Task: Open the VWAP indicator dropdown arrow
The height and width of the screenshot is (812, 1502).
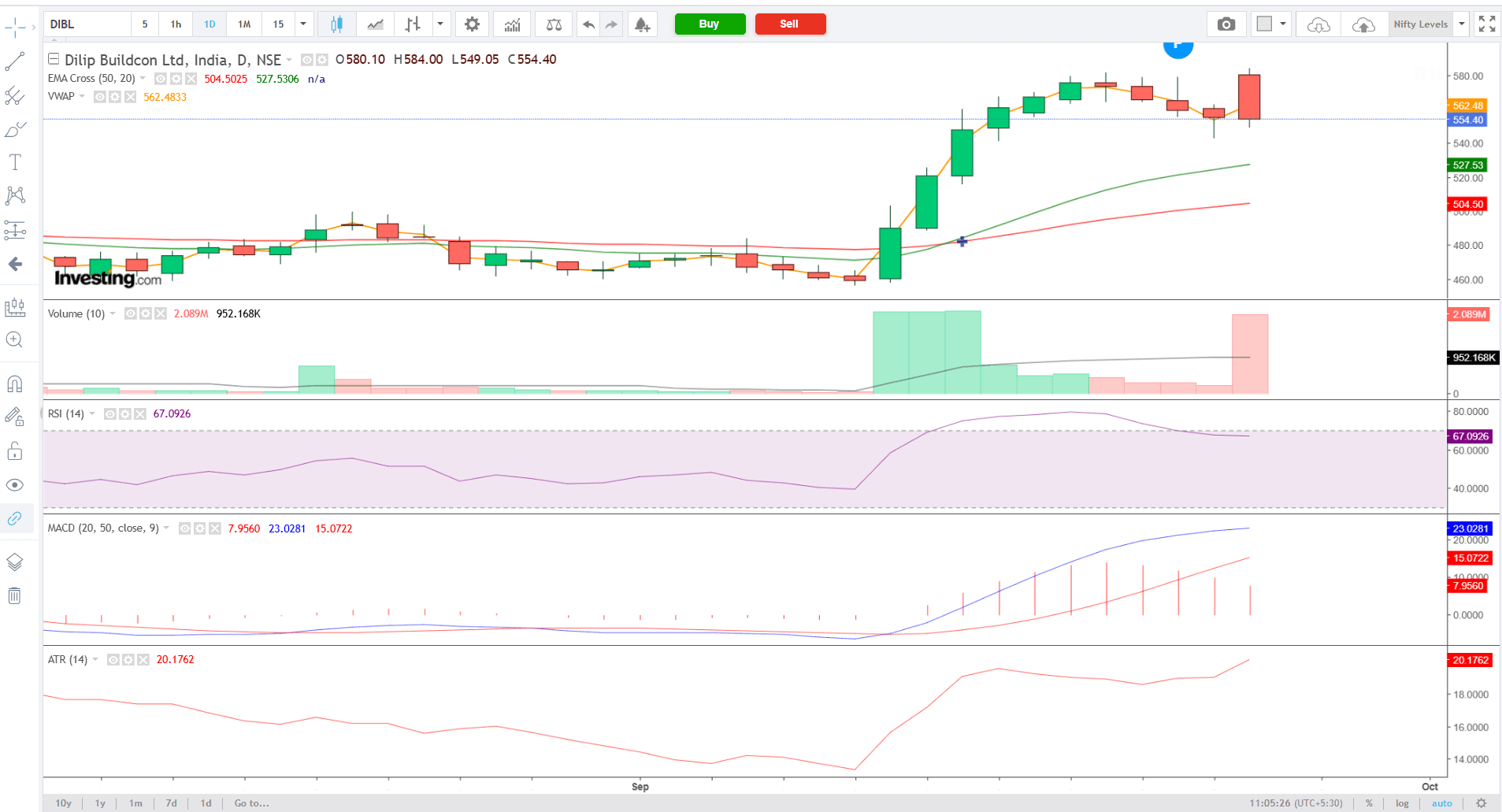Action: coord(82,97)
